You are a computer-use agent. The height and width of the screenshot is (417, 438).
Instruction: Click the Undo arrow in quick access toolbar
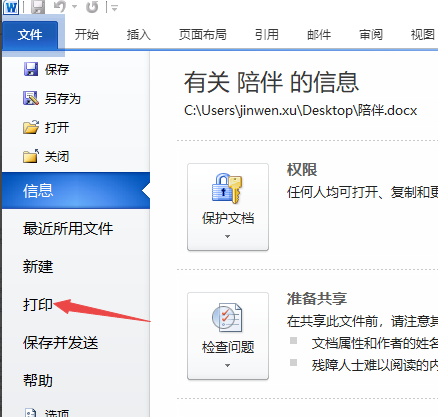coord(60,7)
